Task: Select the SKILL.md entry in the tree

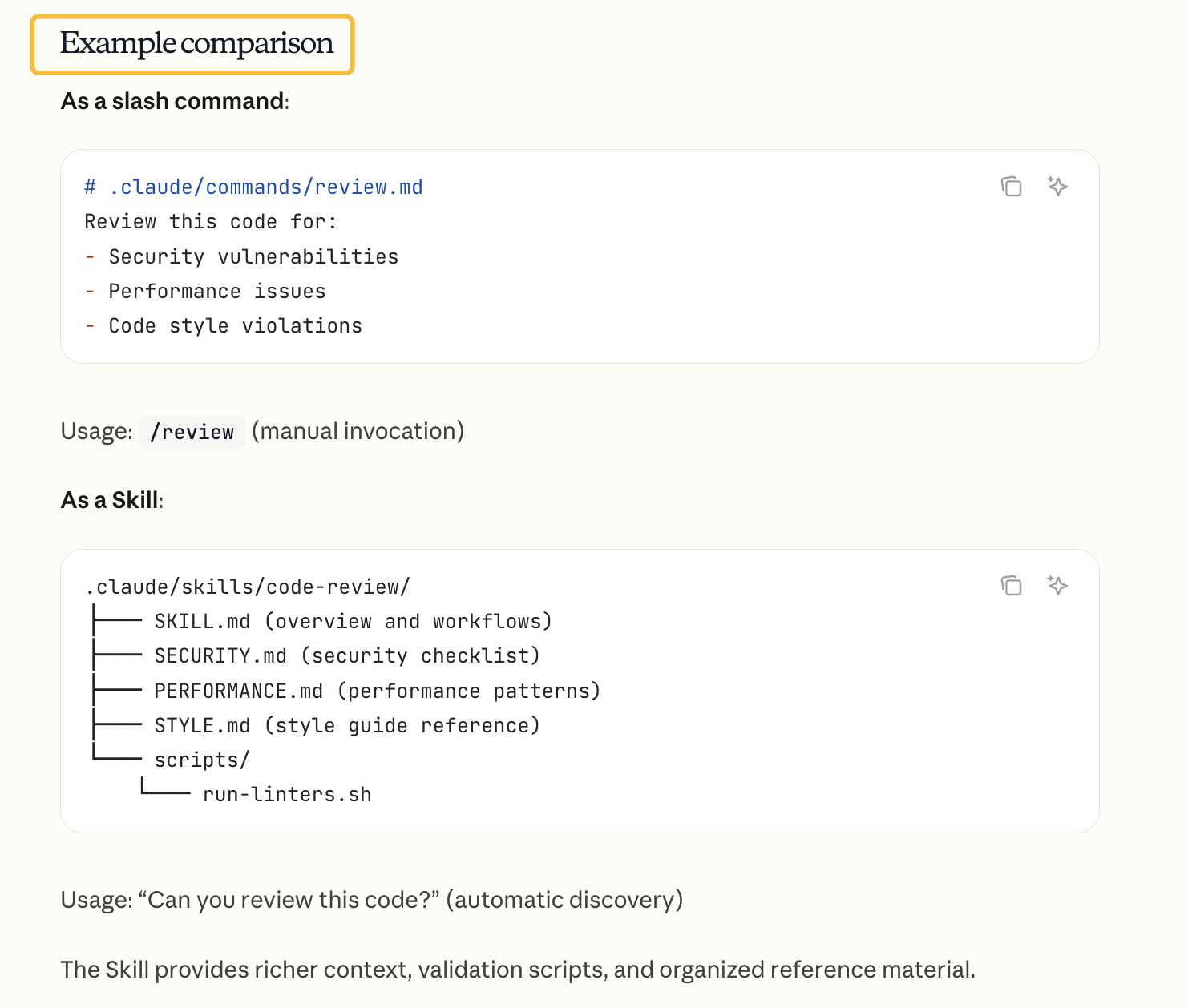Action: [x=202, y=622]
